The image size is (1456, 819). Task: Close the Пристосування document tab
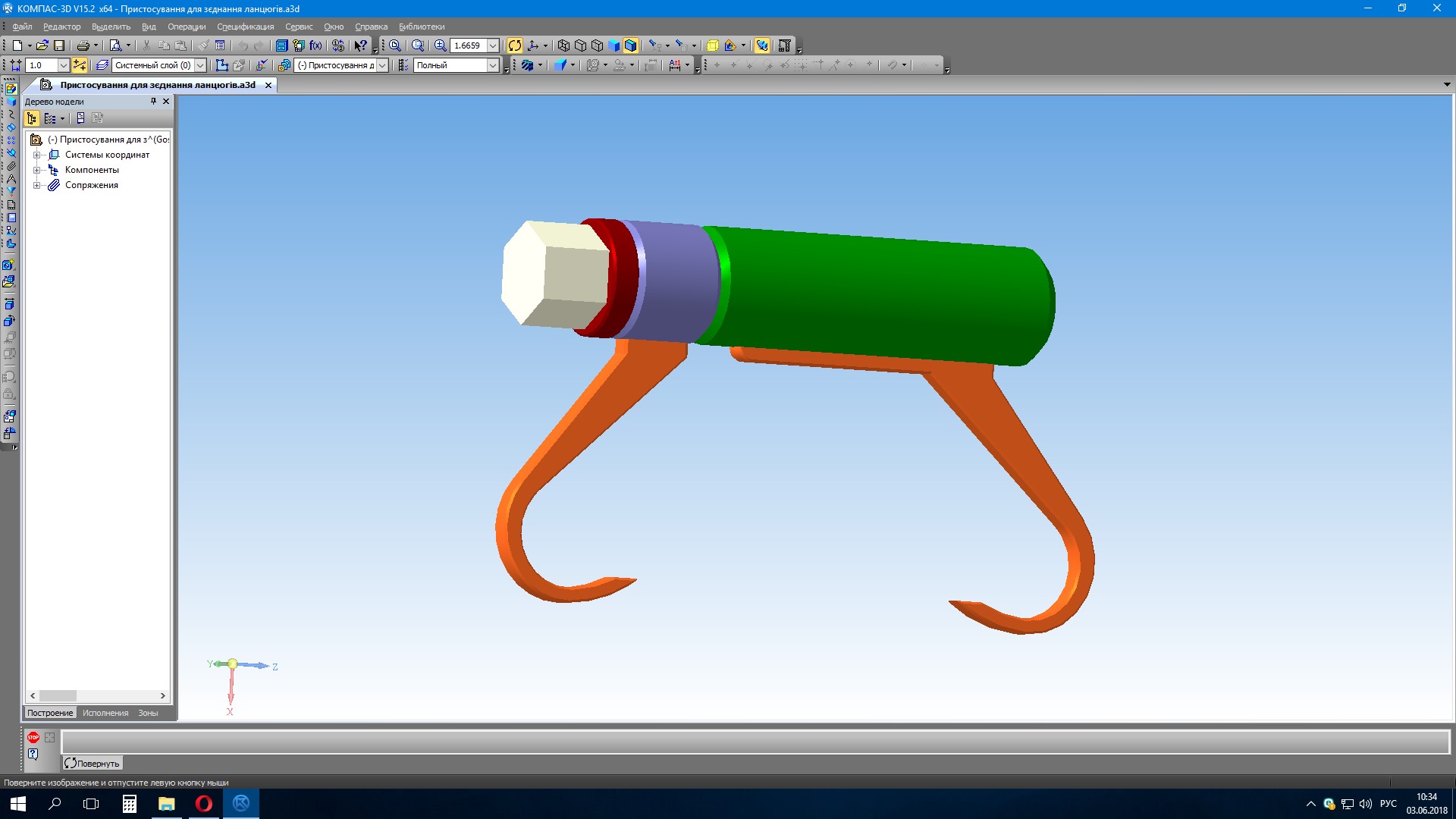coord(268,85)
